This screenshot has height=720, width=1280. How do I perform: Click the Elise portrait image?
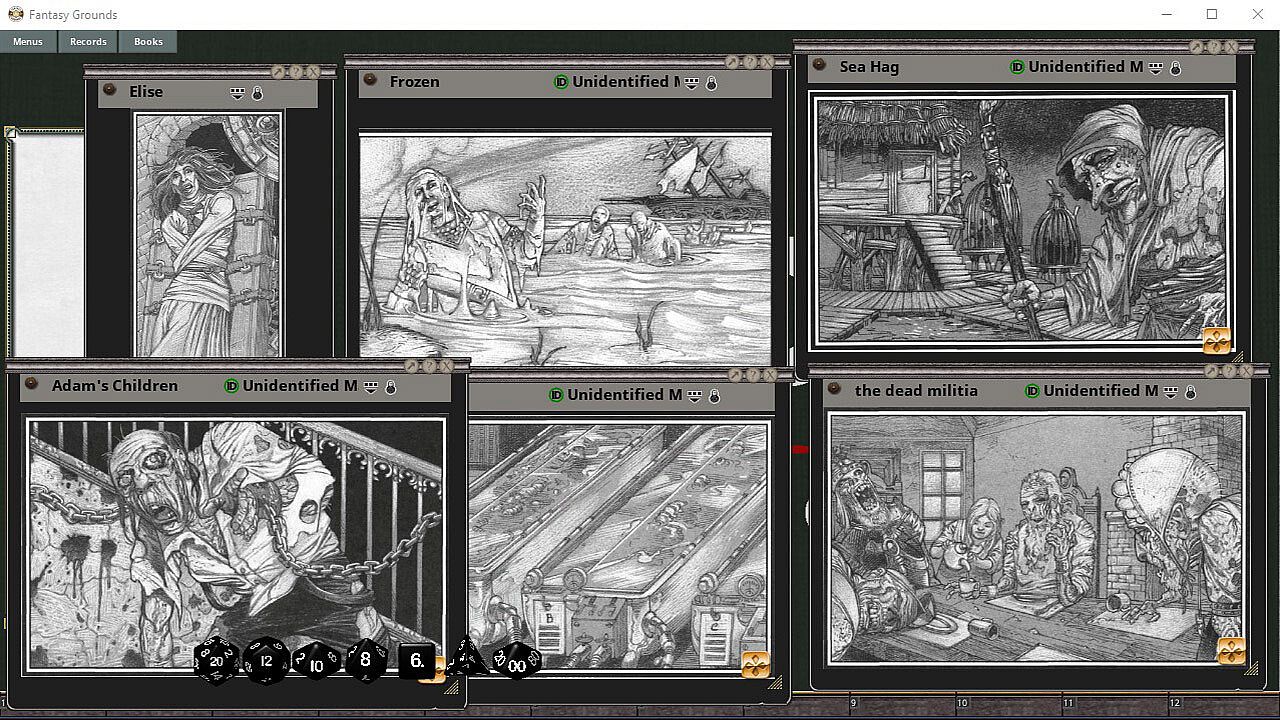(209, 235)
